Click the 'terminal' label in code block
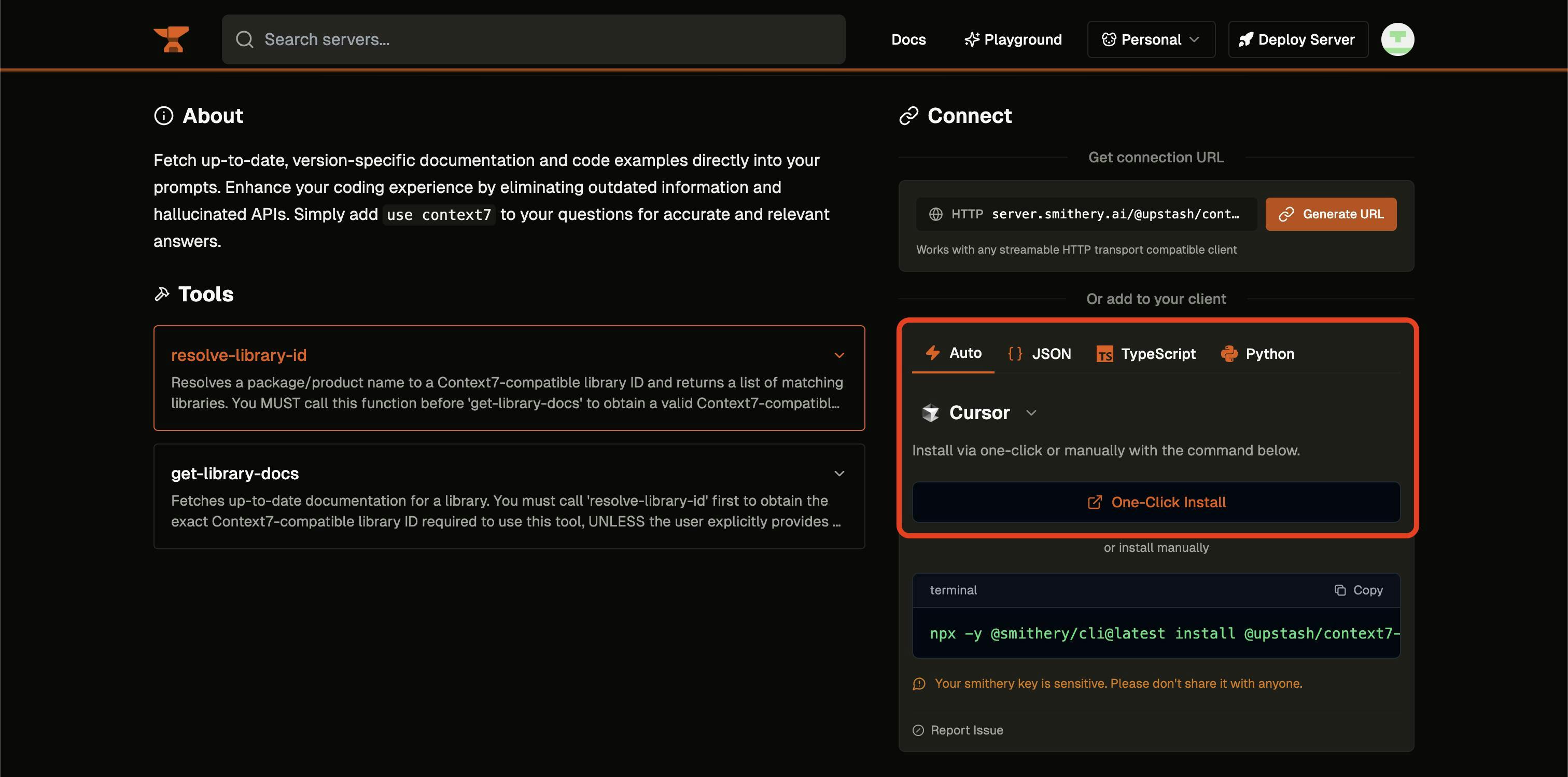The height and width of the screenshot is (777, 1568). 953,590
